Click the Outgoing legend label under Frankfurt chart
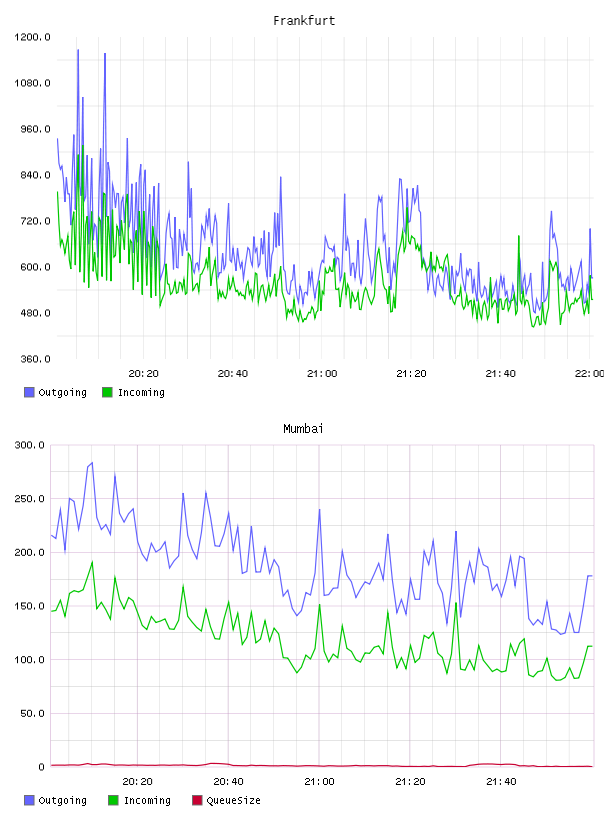 point(62,392)
